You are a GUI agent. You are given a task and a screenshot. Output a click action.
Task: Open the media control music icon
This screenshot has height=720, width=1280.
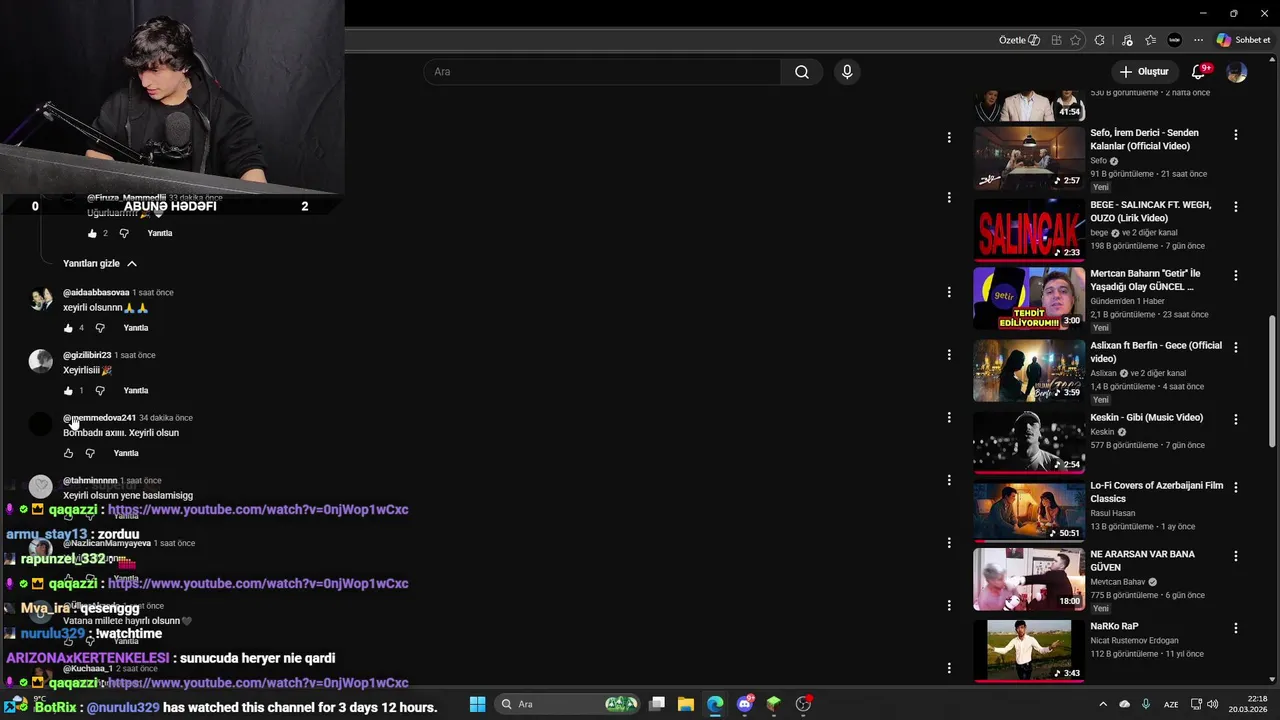tap(1127, 40)
